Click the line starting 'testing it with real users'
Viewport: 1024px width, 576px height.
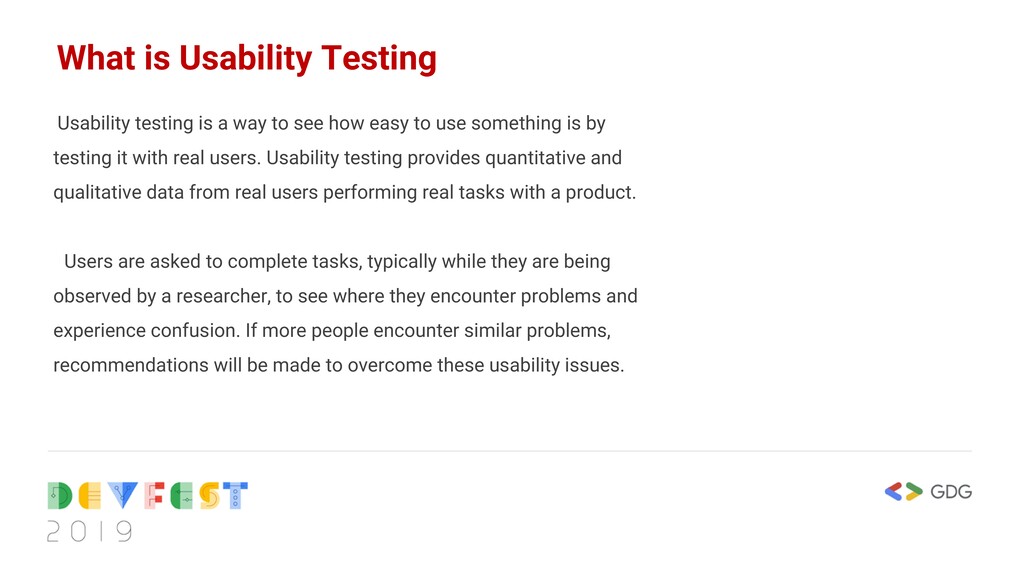(x=338, y=158)
